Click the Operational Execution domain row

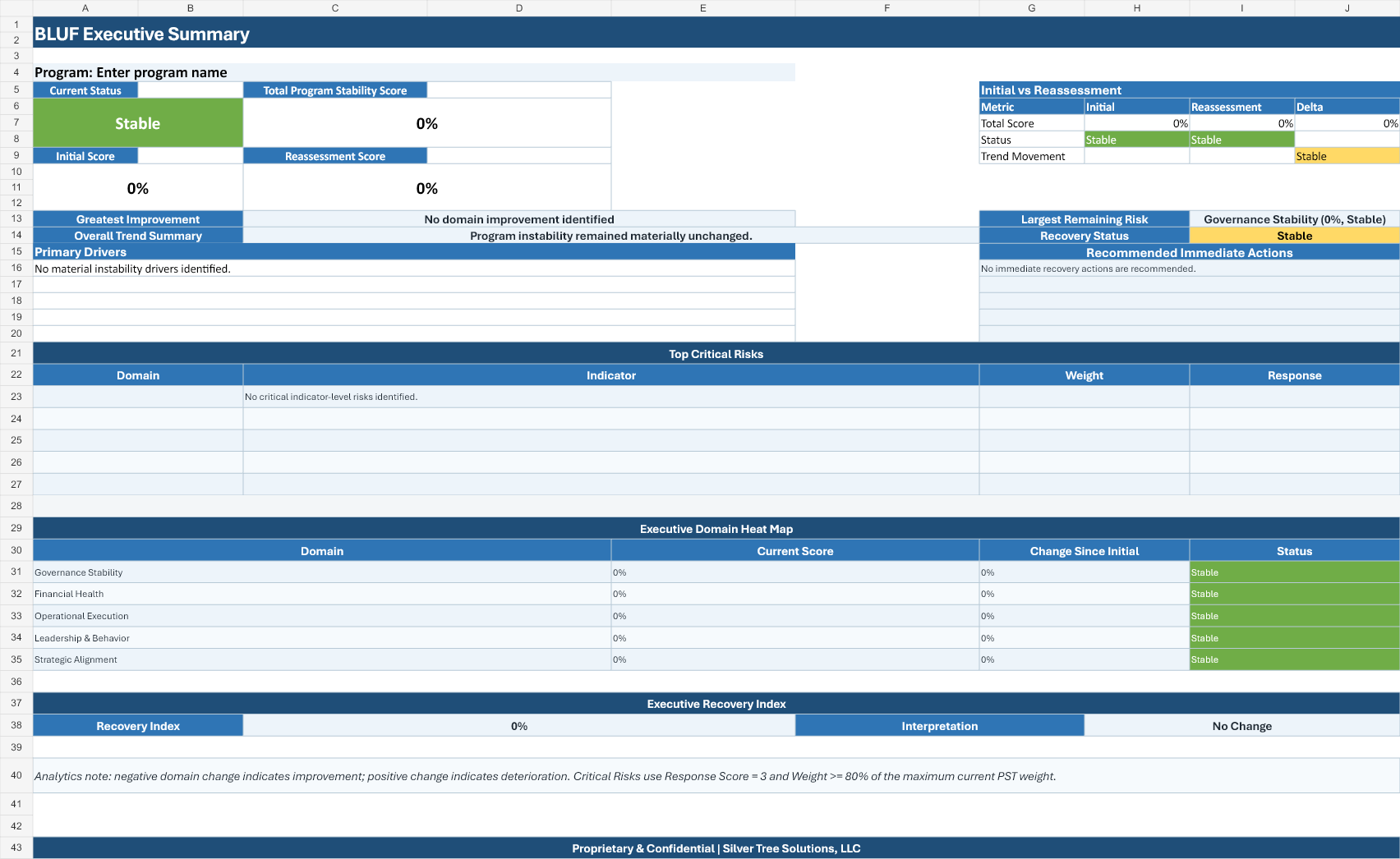(322, 616)
